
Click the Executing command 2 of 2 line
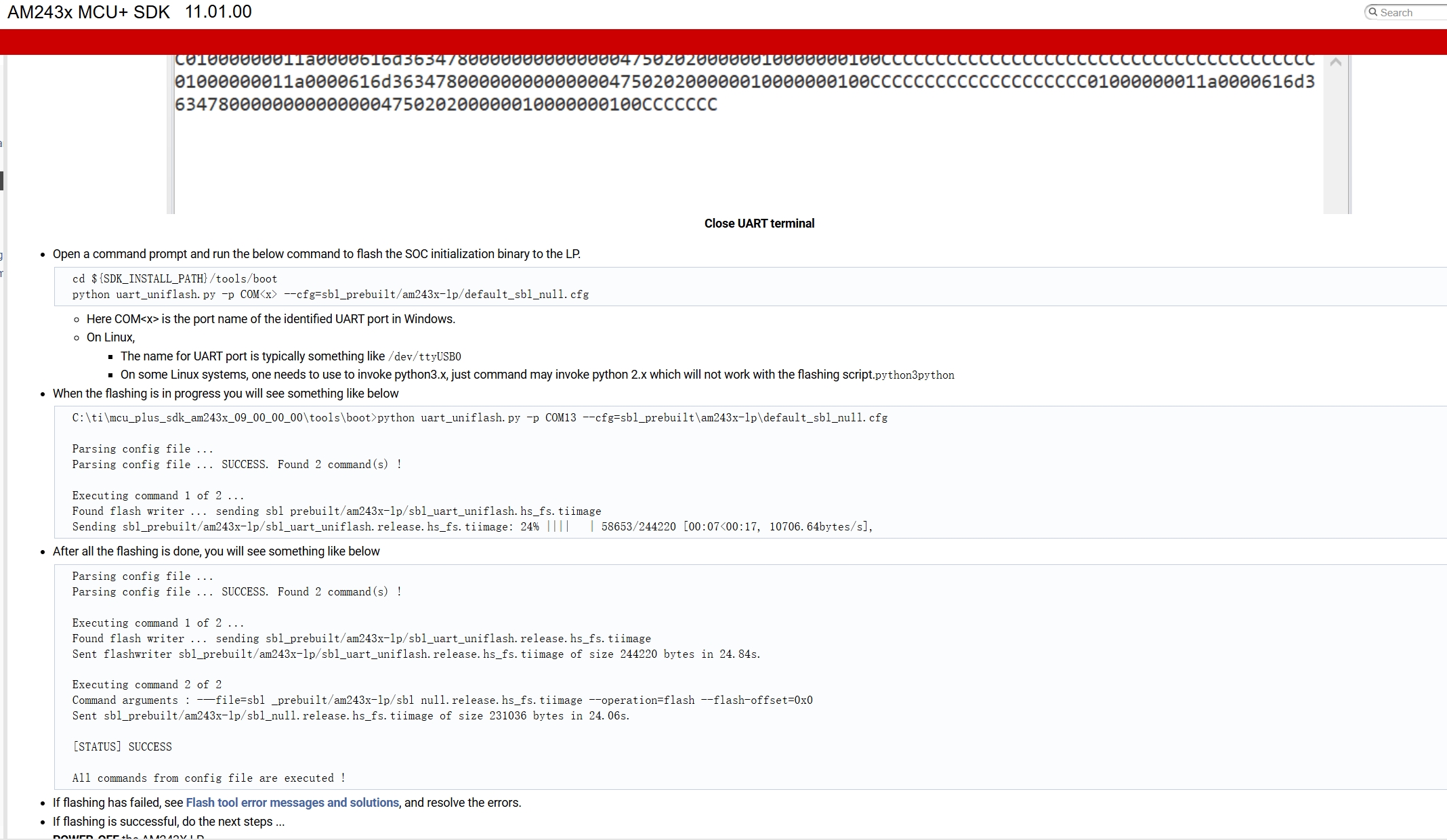(147, 685)
